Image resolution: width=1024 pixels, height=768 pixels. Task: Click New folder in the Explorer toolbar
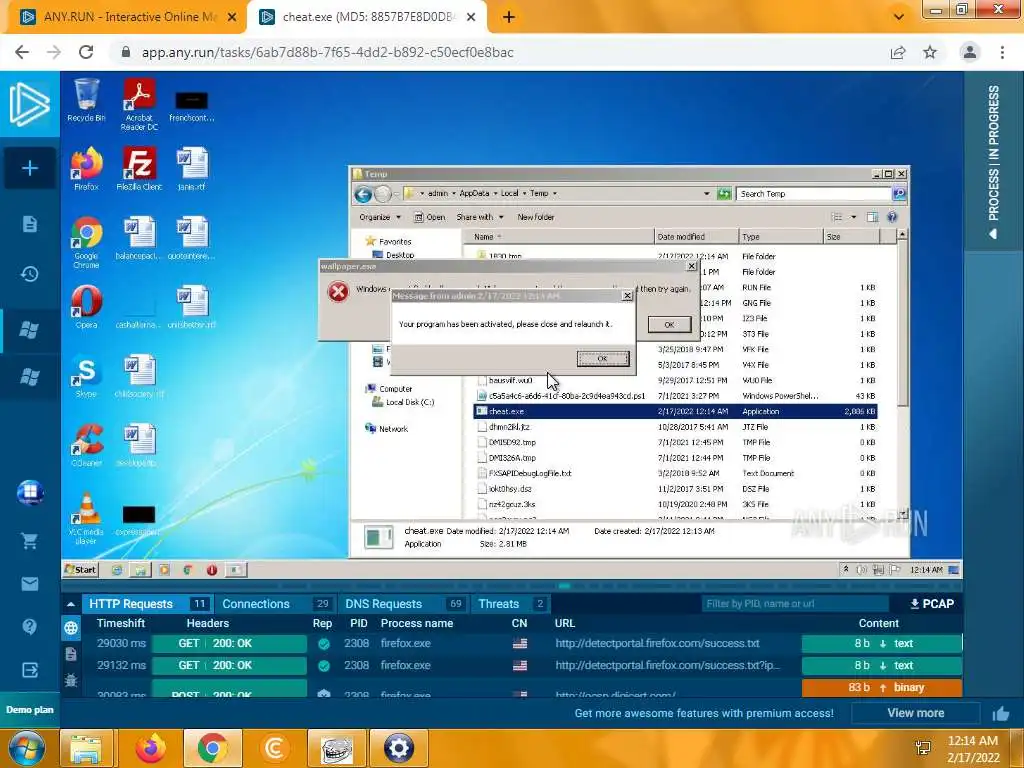pyautogui.click(x=536, y=217)
